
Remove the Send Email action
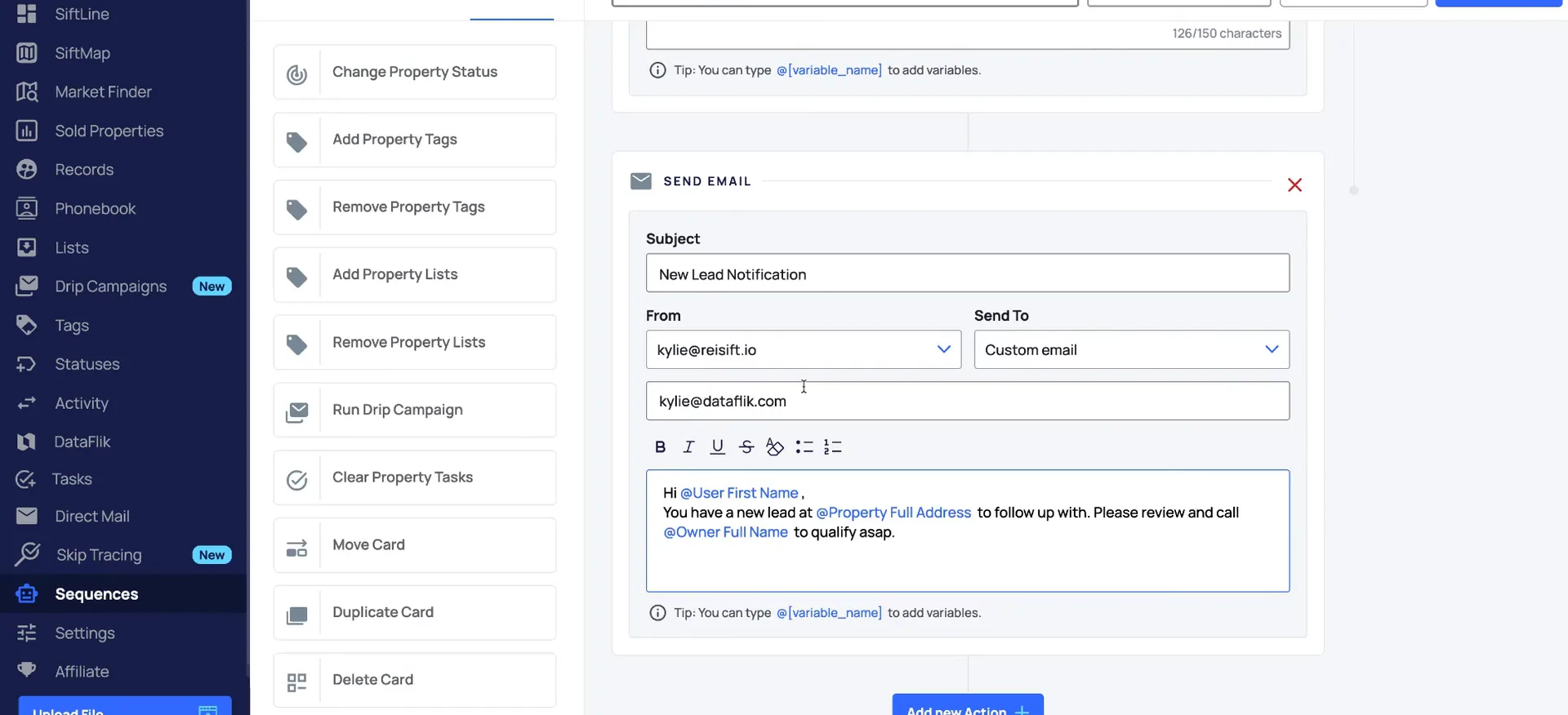(x=1294, y=185)
